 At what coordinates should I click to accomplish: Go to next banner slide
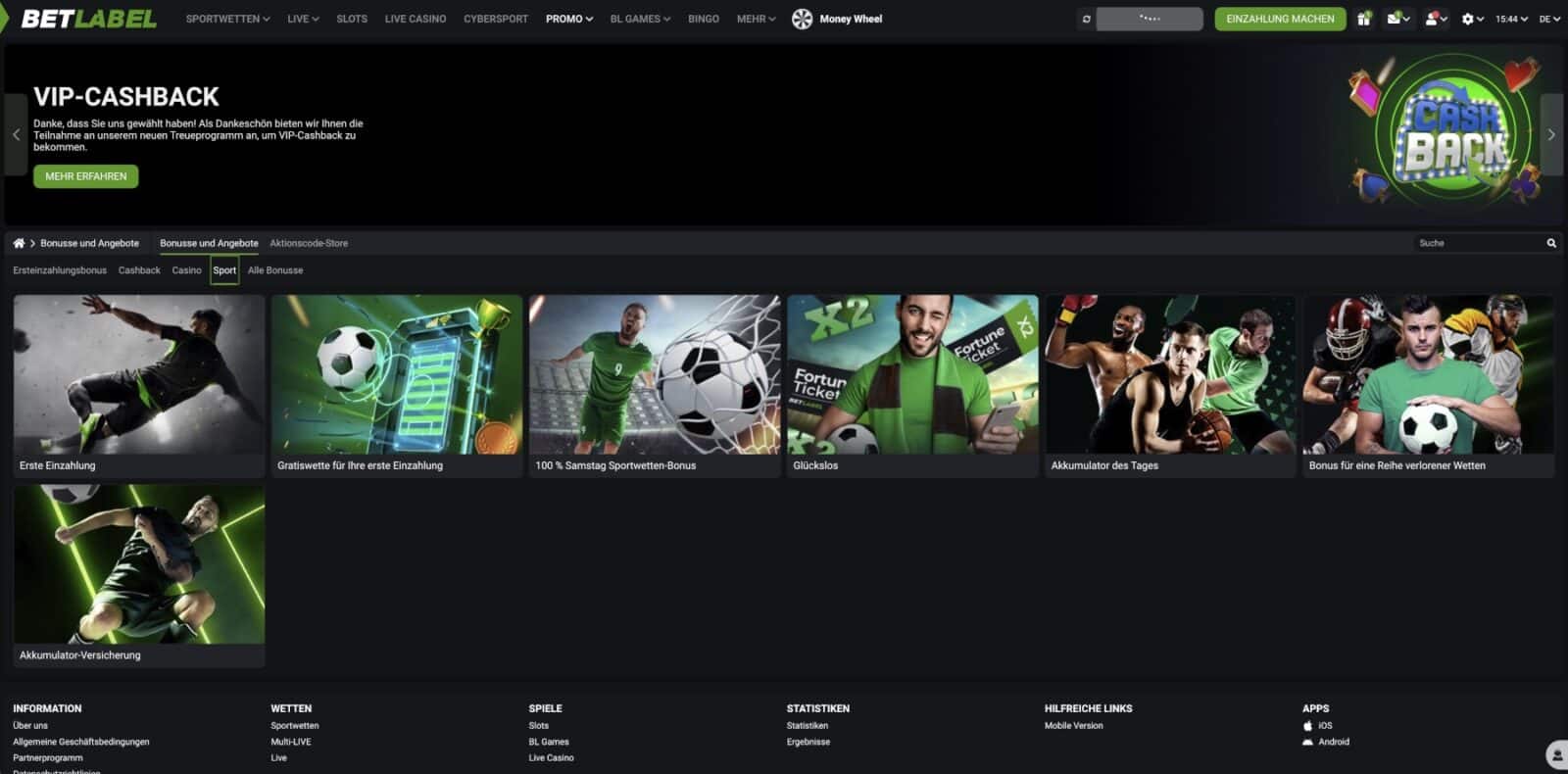point(1550,135)
